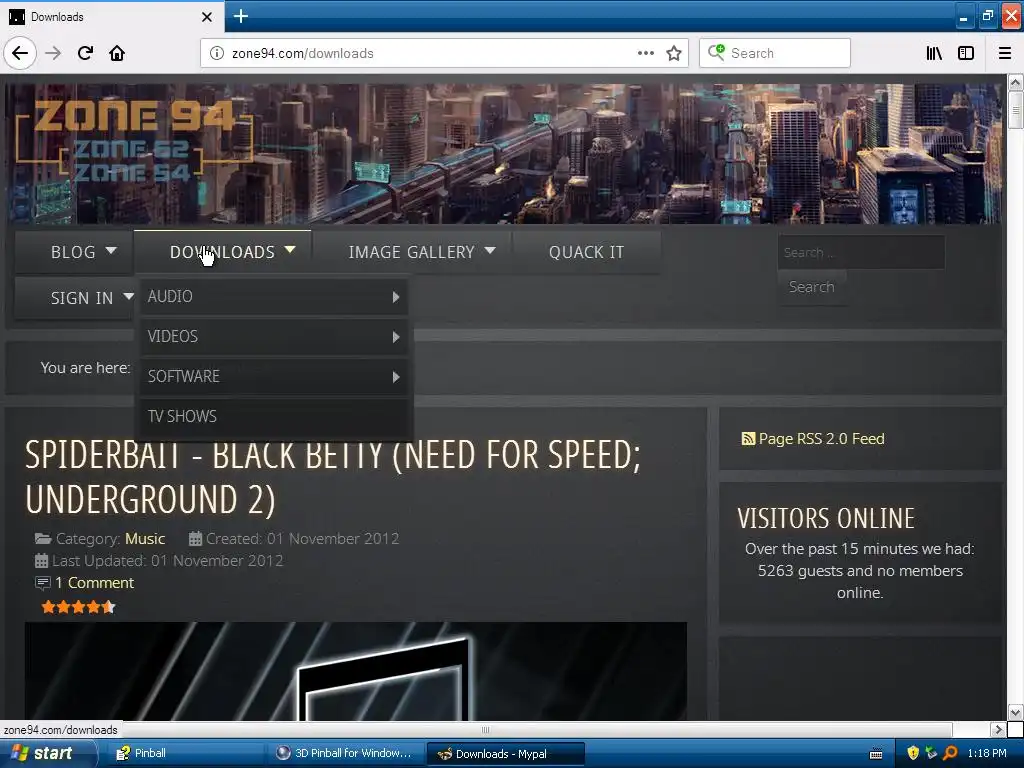
Task: Open the Page RSS 2.0 Feed link
Action: 821,439
